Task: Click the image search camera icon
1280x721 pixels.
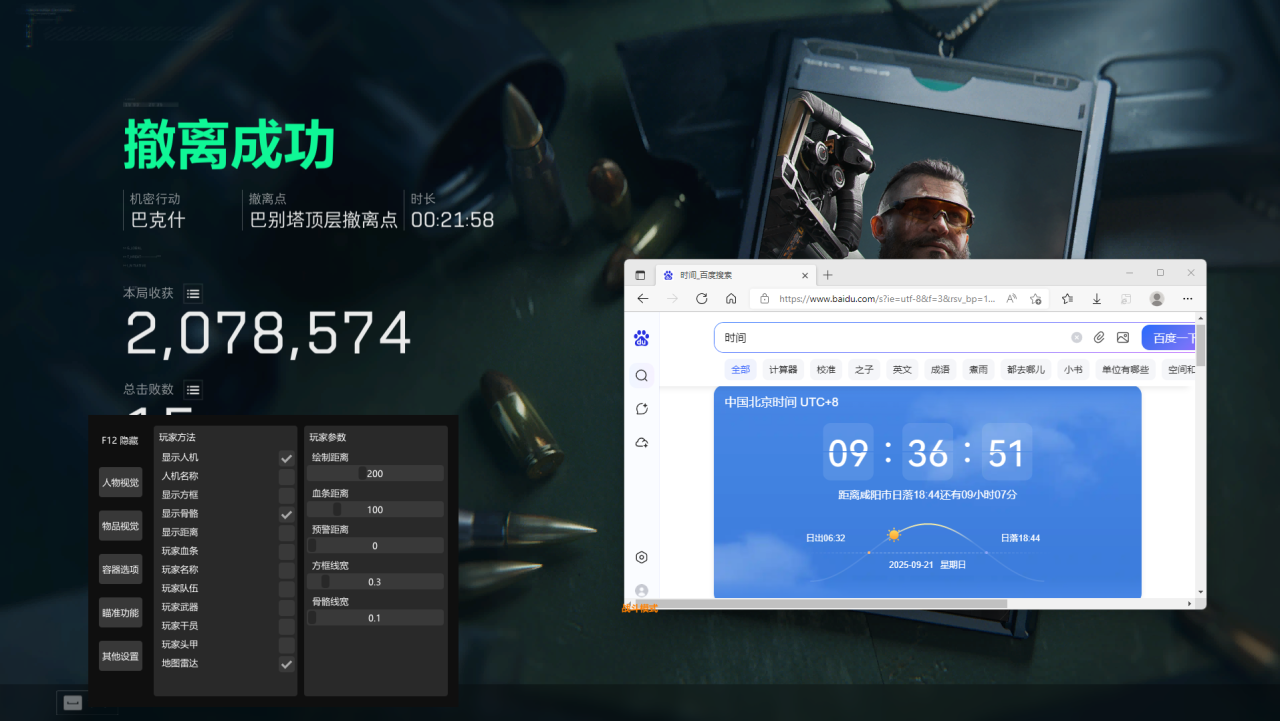Action: pyautogui.click(x=1123, y=338)
